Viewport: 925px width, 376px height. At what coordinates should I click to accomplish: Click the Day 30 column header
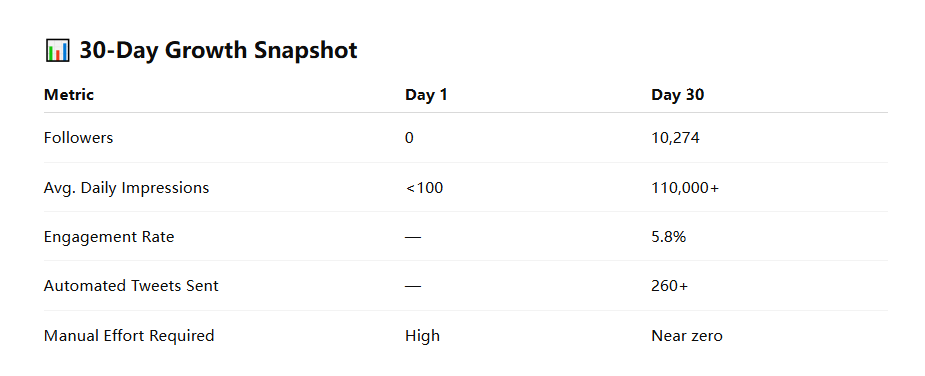point(677,94)
